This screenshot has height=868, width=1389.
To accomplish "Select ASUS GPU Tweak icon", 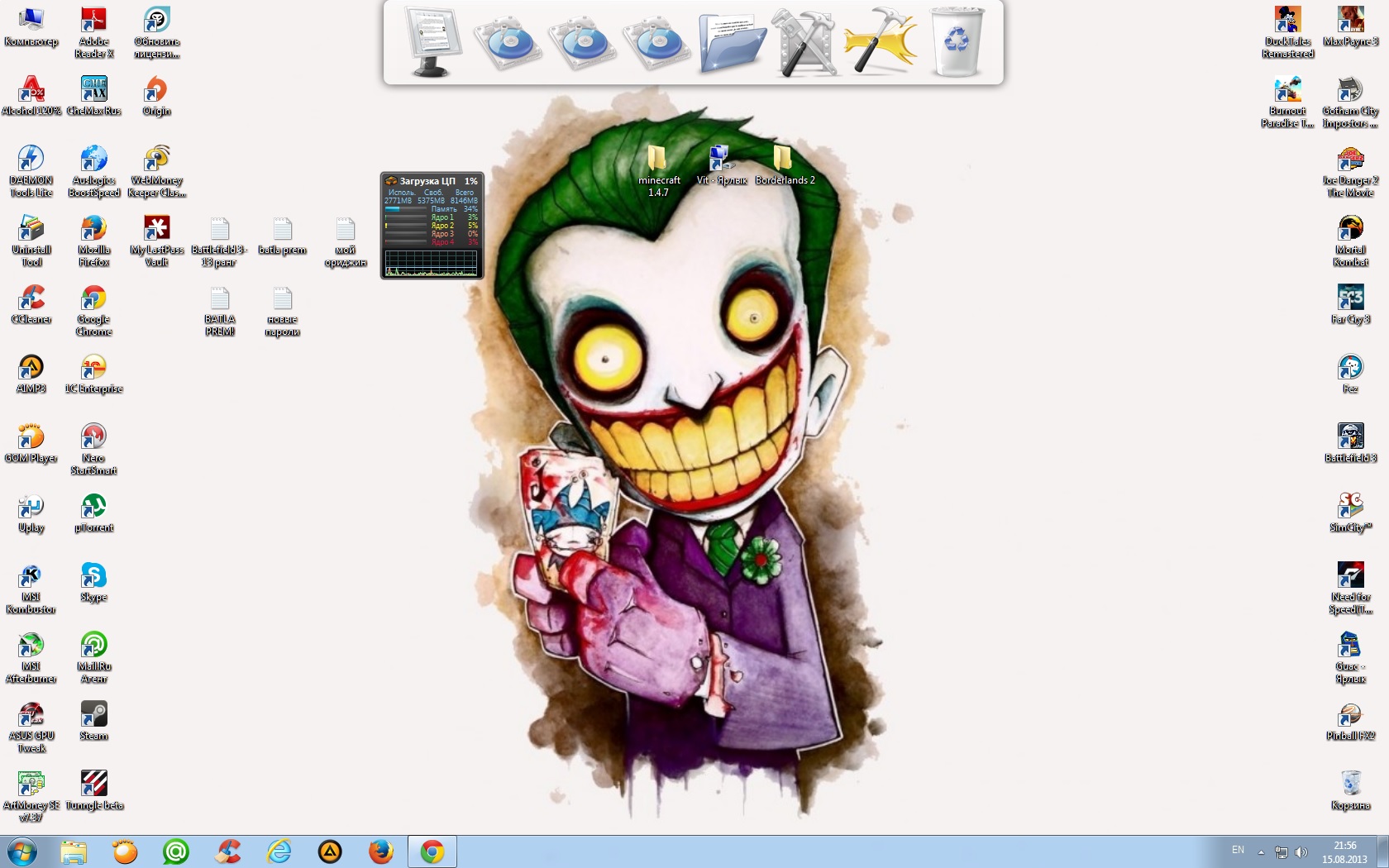I will [31, 727].
